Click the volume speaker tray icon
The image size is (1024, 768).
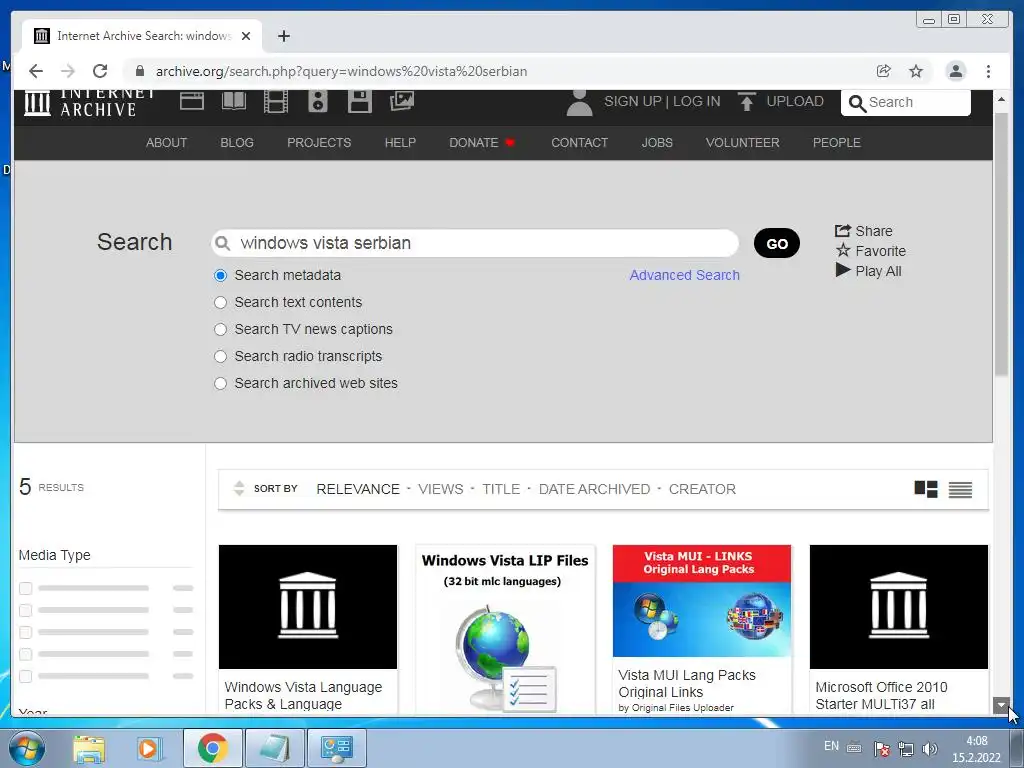[x=930, y=748]
